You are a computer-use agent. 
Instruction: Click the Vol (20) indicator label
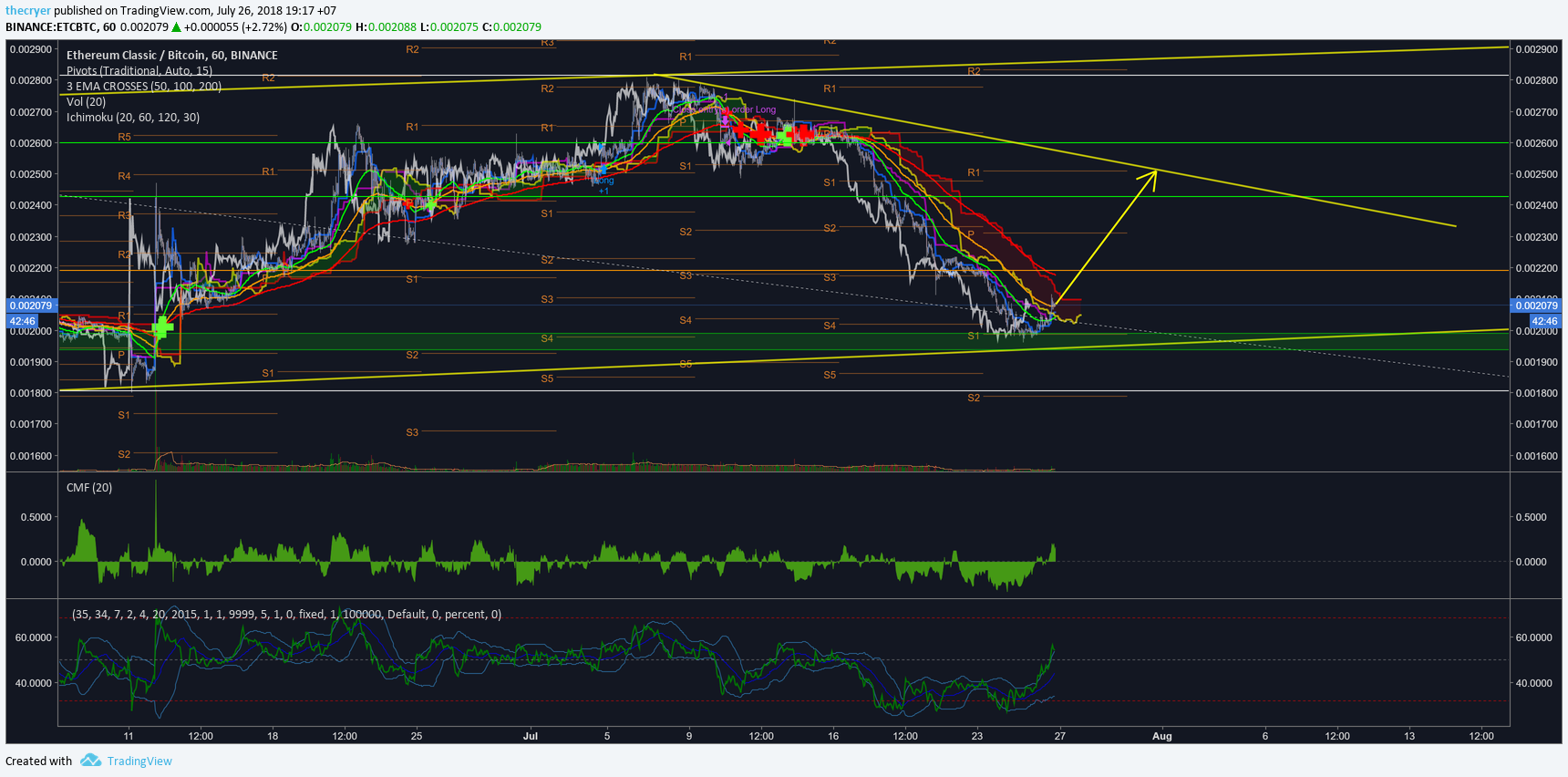tap(86, 101)
